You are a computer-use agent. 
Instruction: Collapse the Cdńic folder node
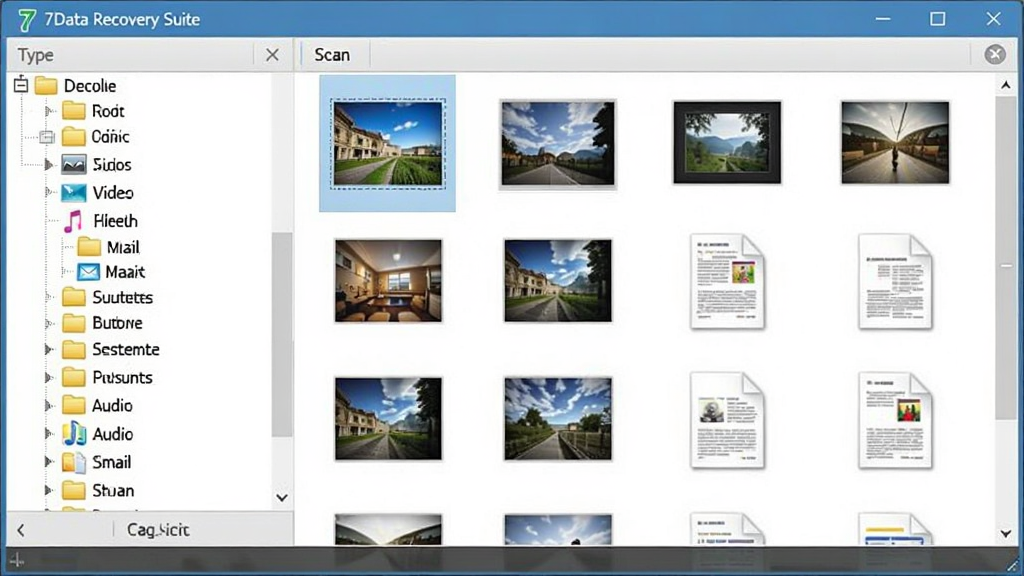click(x=46, y=137)
